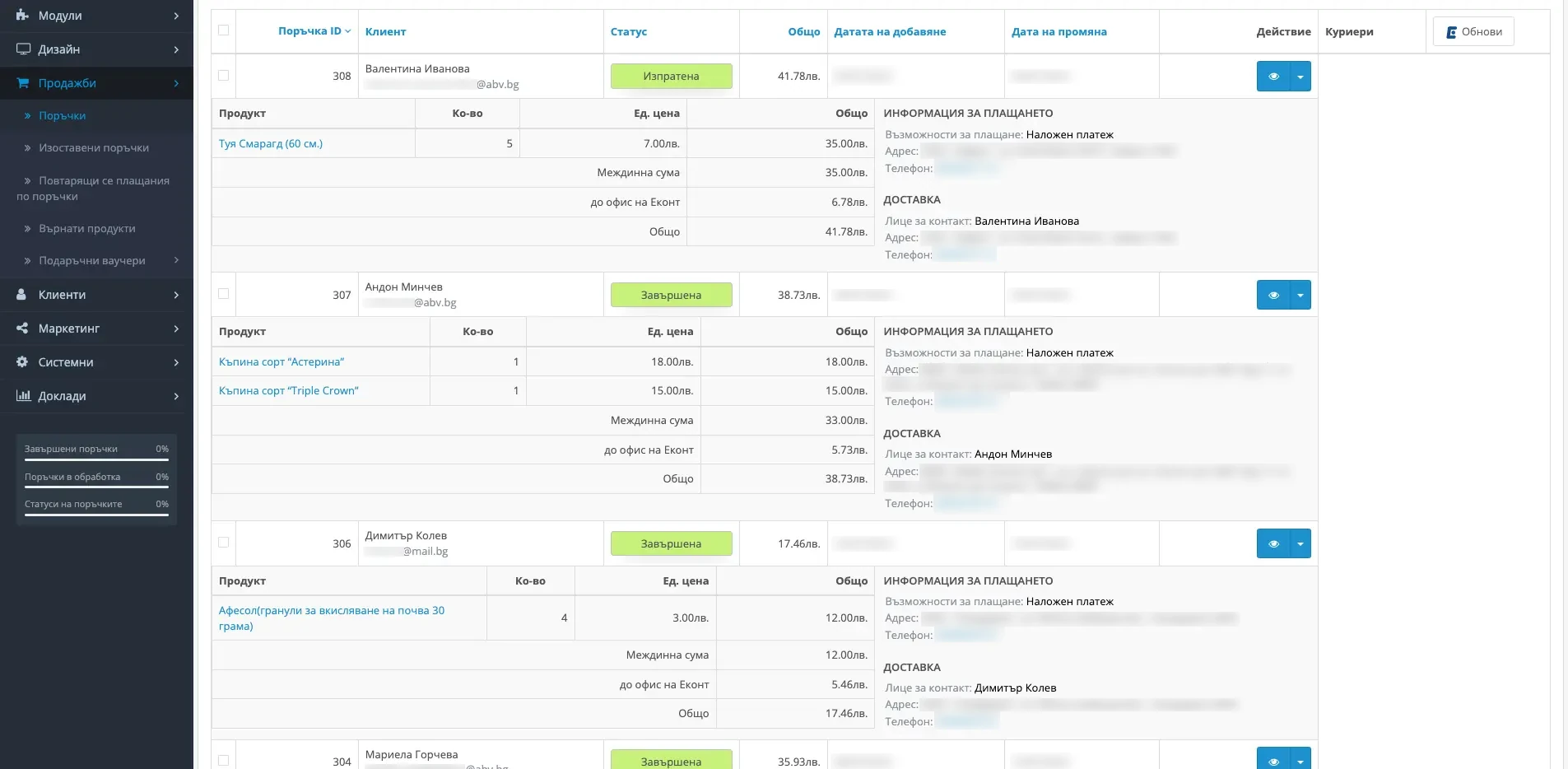The width and height of the screenshot is (1568, 769).
Task: Click the Системни gear icon
Action: coord(22,361)
